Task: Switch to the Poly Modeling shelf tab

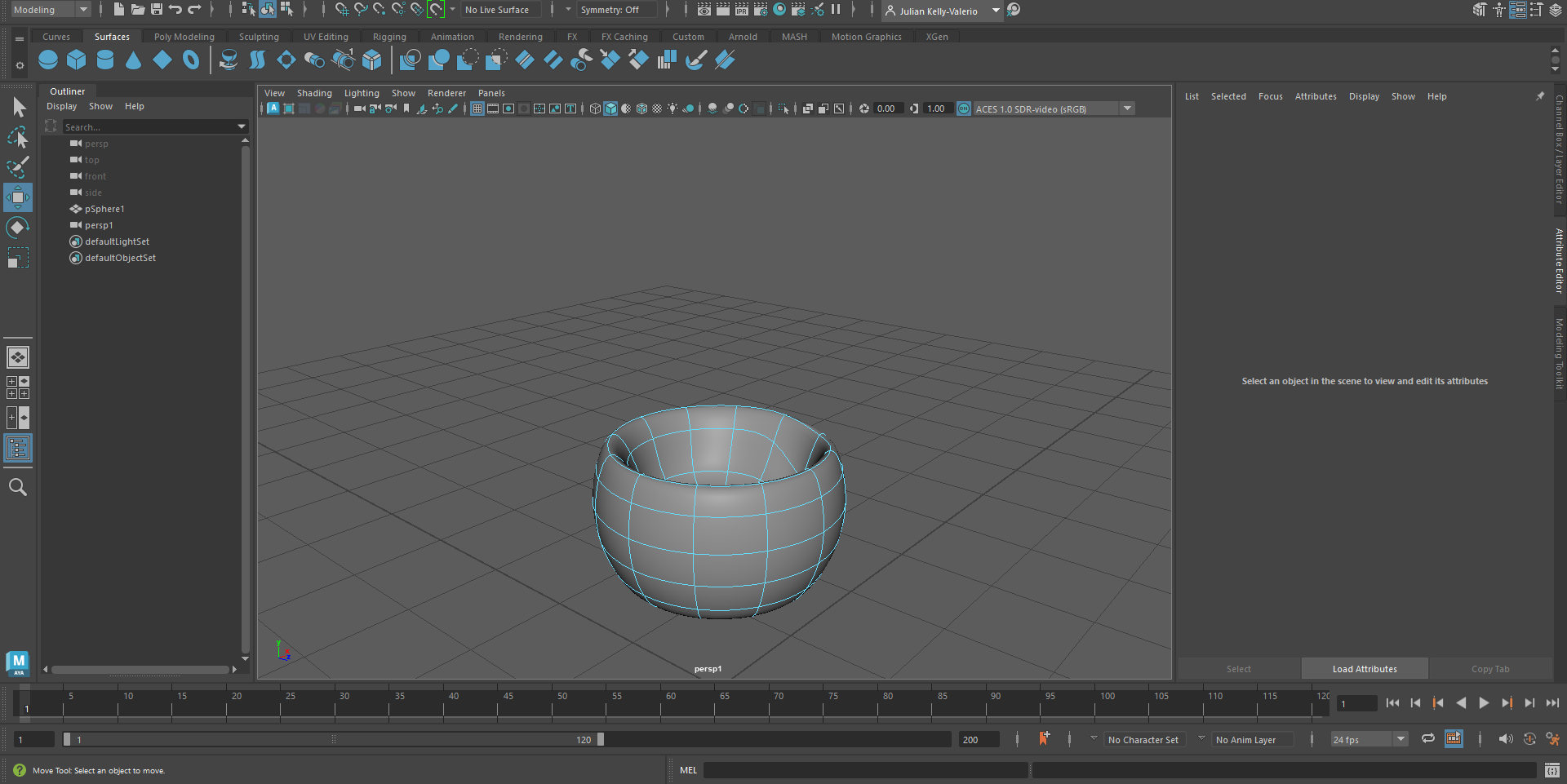Action: tap(184, 37)
